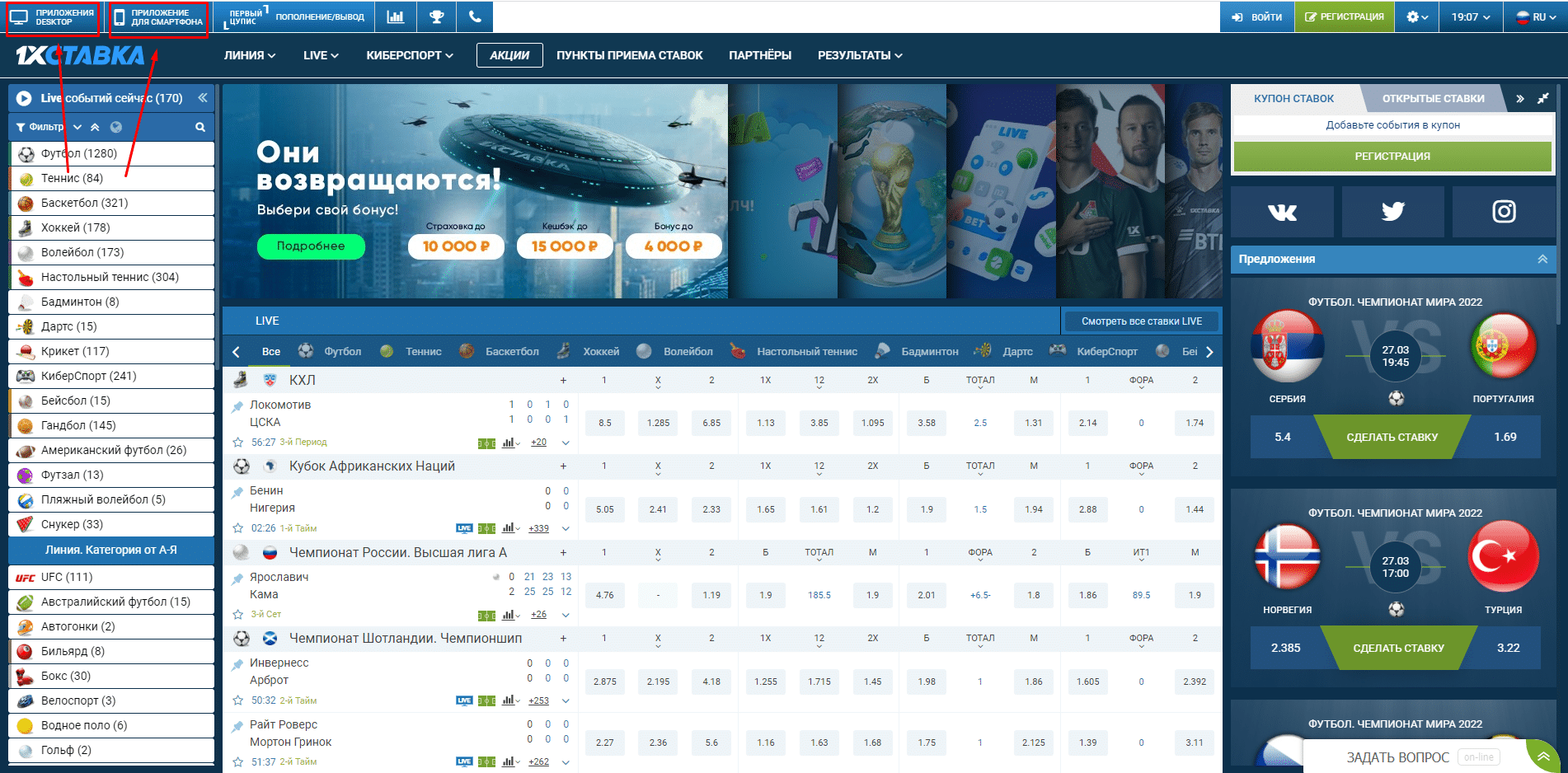The width and height of the screenshot is (1568, 773).
Task: Select Теннис (84) in the sidebar
Action: click(x=111, y=178)
